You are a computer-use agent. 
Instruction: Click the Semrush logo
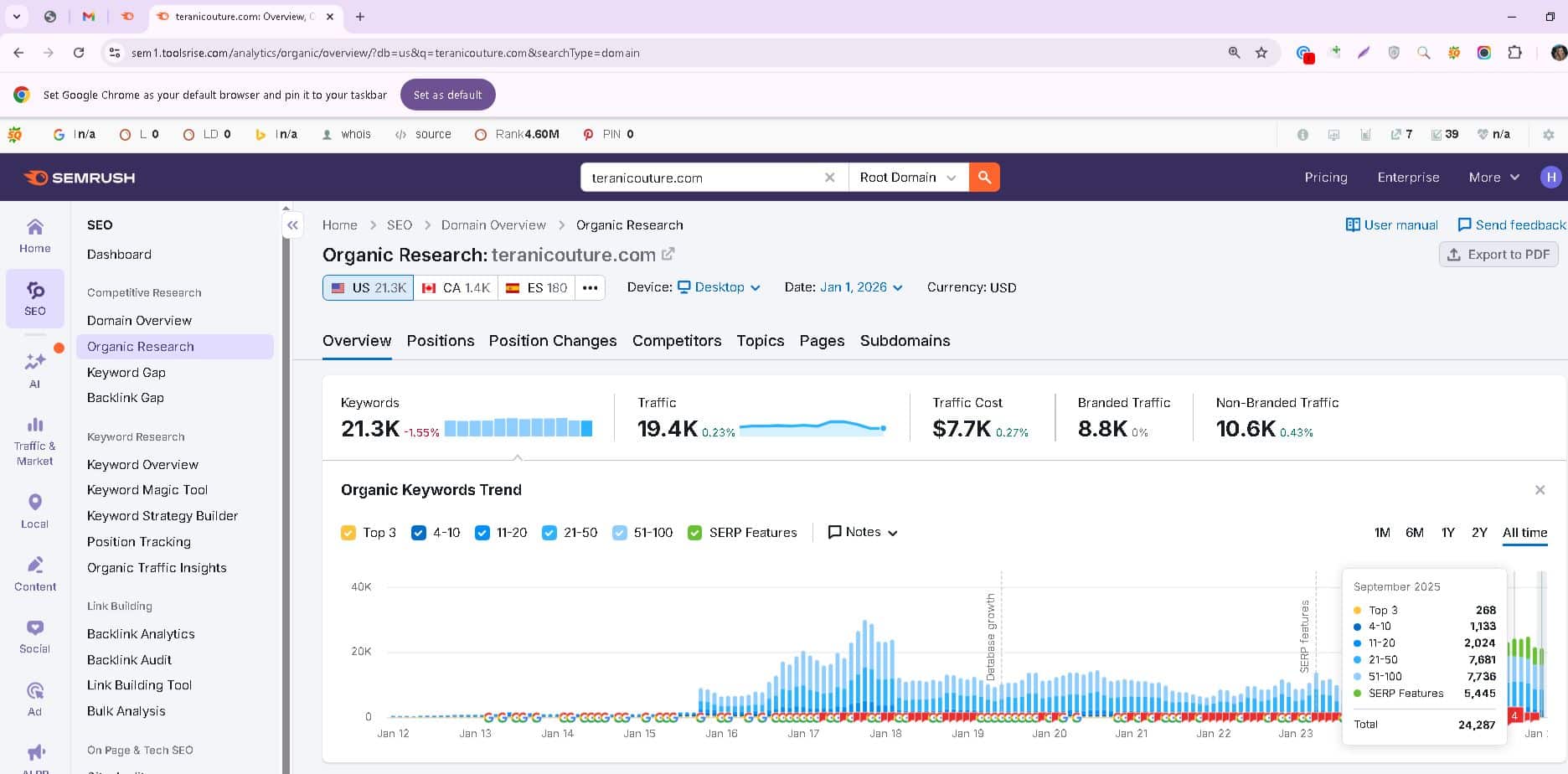(x=80, y=178)
